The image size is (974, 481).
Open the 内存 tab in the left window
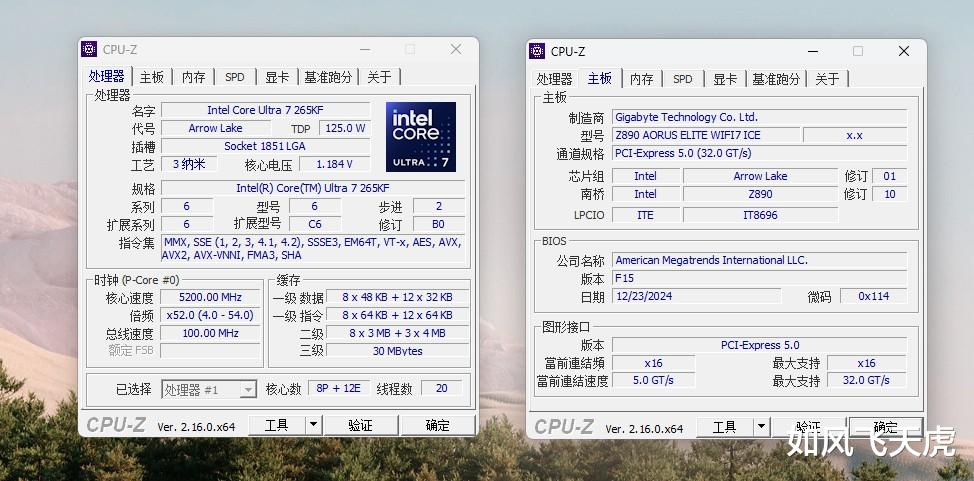coord(194,77)
